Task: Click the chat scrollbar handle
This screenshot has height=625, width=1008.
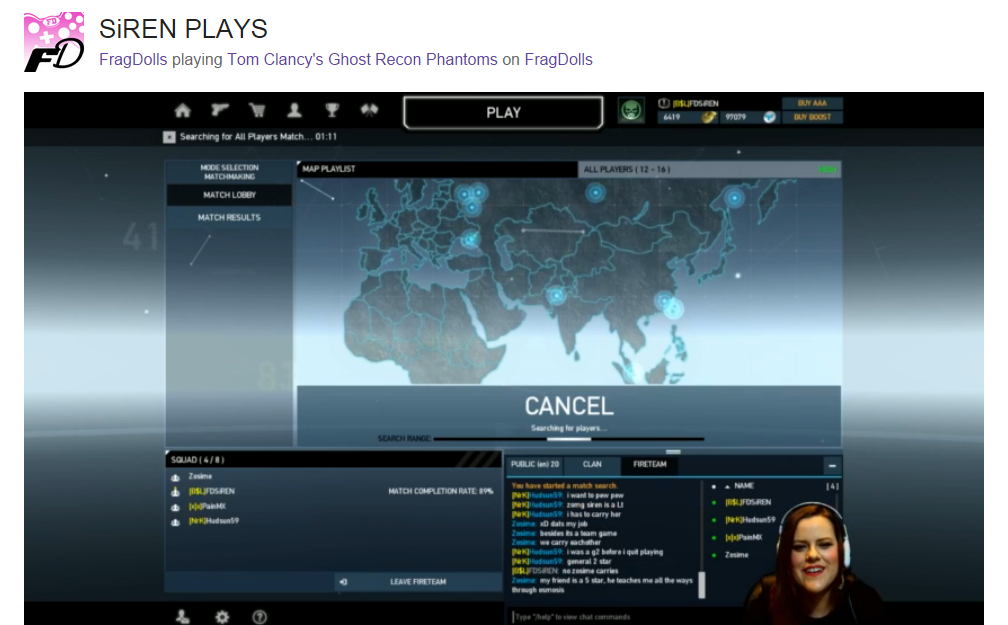Action: (701, 584)
